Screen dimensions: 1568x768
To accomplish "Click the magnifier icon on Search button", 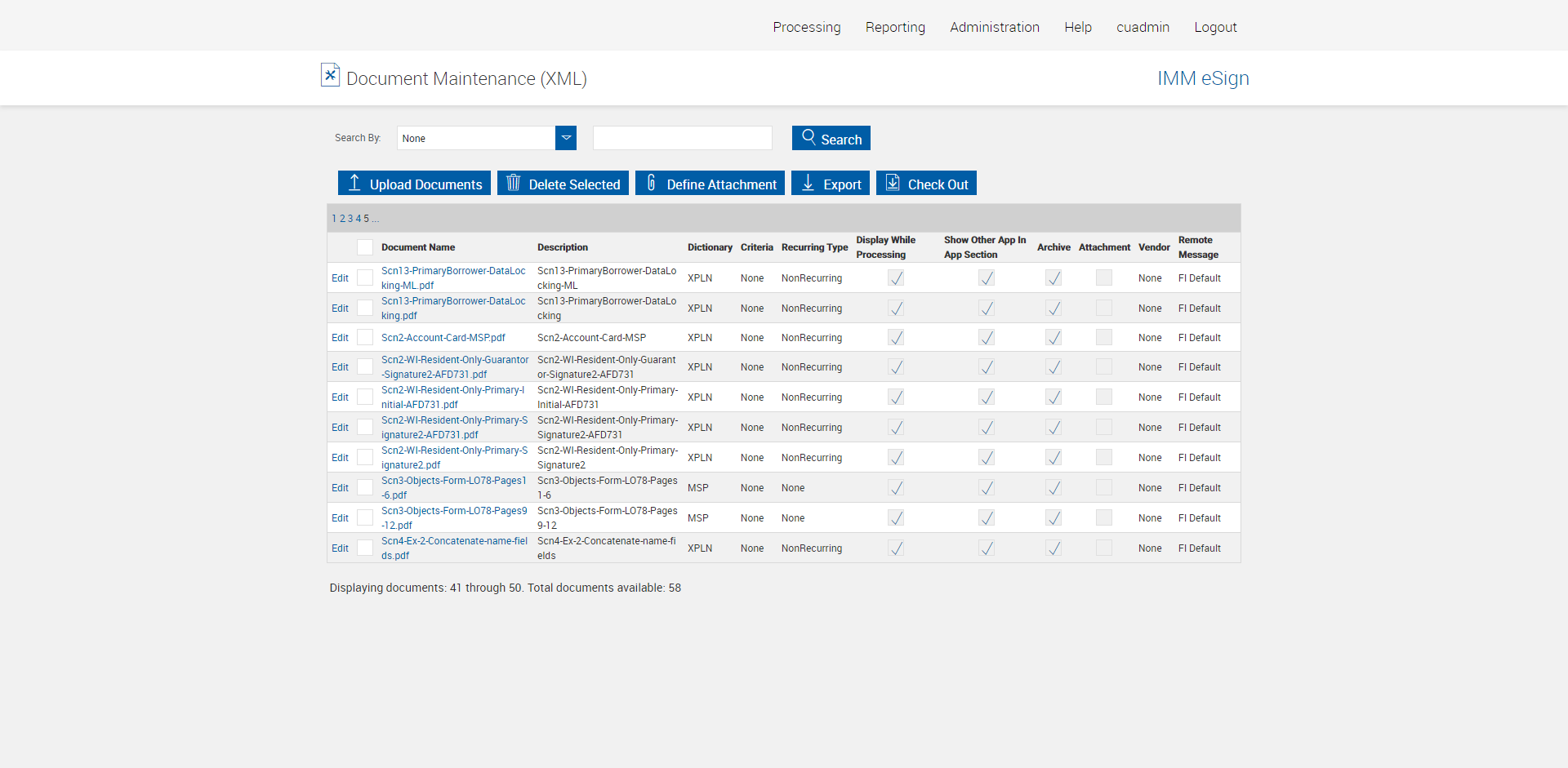I will point(808,137).
